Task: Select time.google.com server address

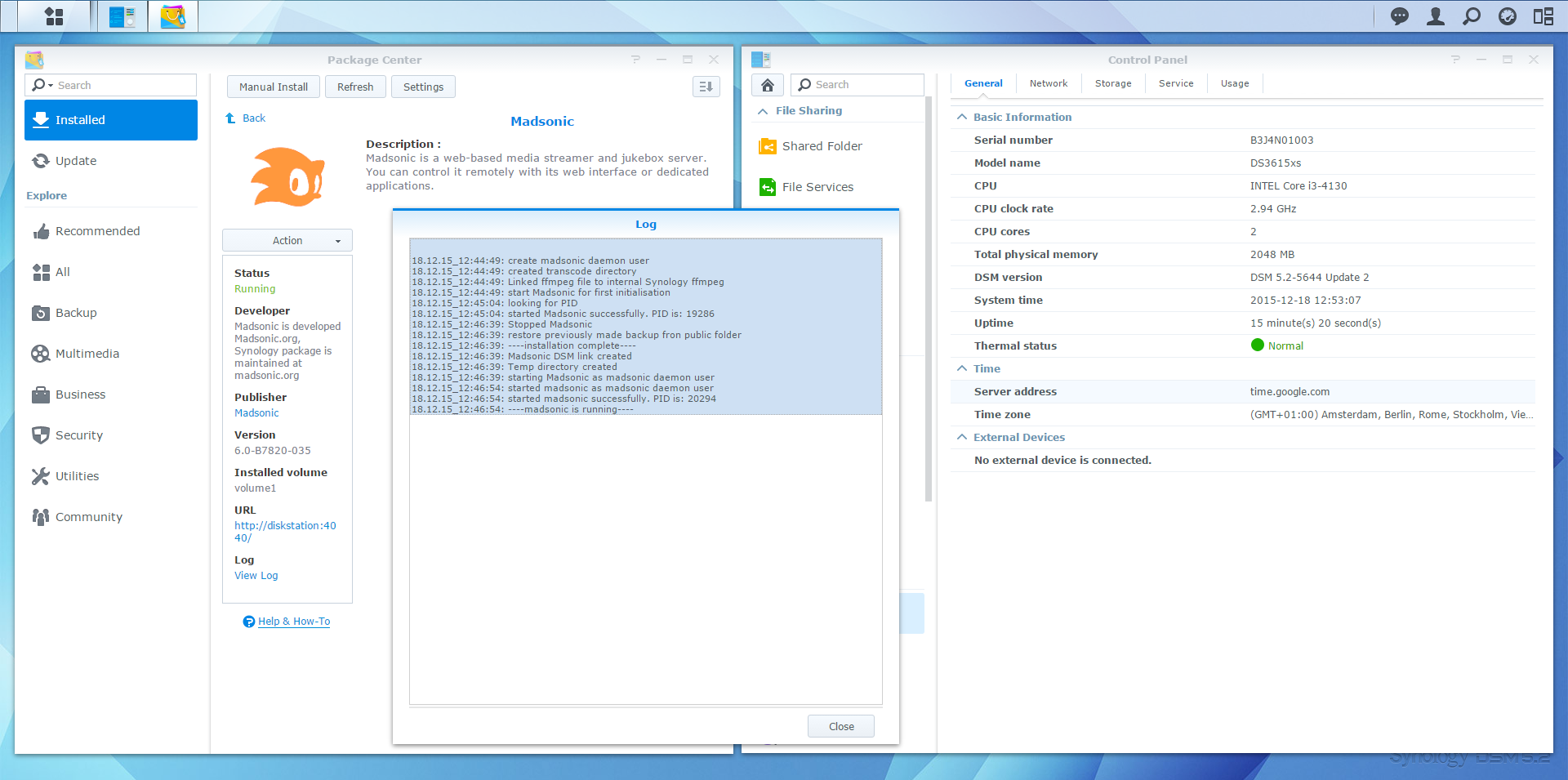Action: (x=1290, y=392)
